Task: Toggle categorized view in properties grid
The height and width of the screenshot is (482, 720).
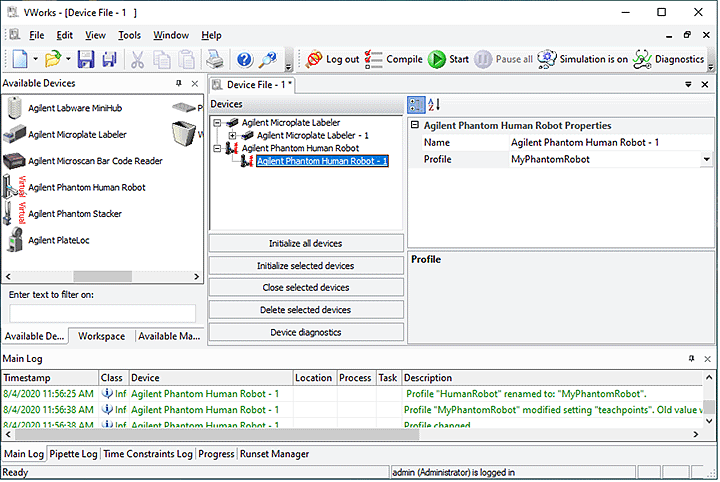Action: 416,105
